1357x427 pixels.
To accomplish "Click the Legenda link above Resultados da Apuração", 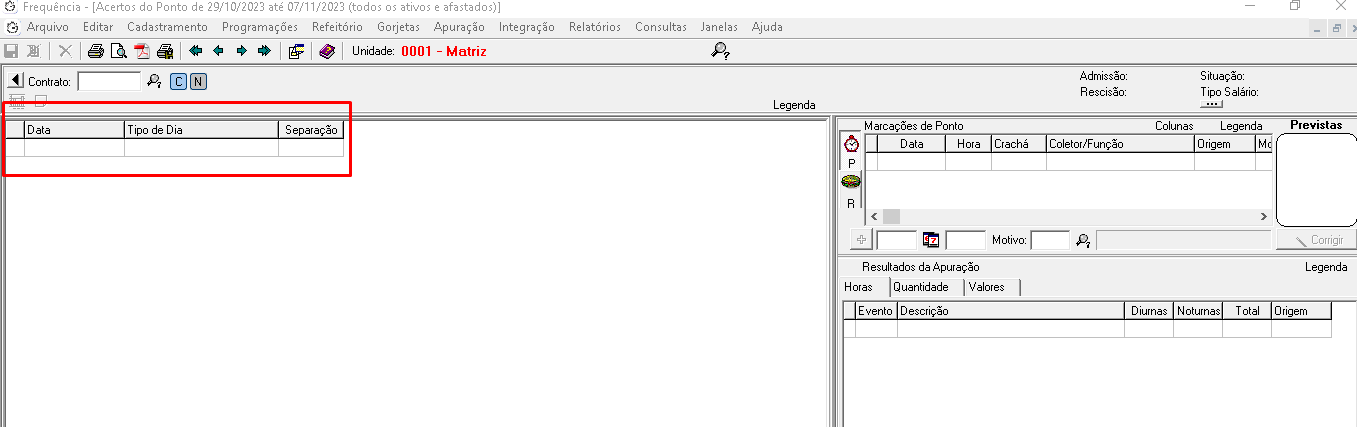I will pos(1325,267).
